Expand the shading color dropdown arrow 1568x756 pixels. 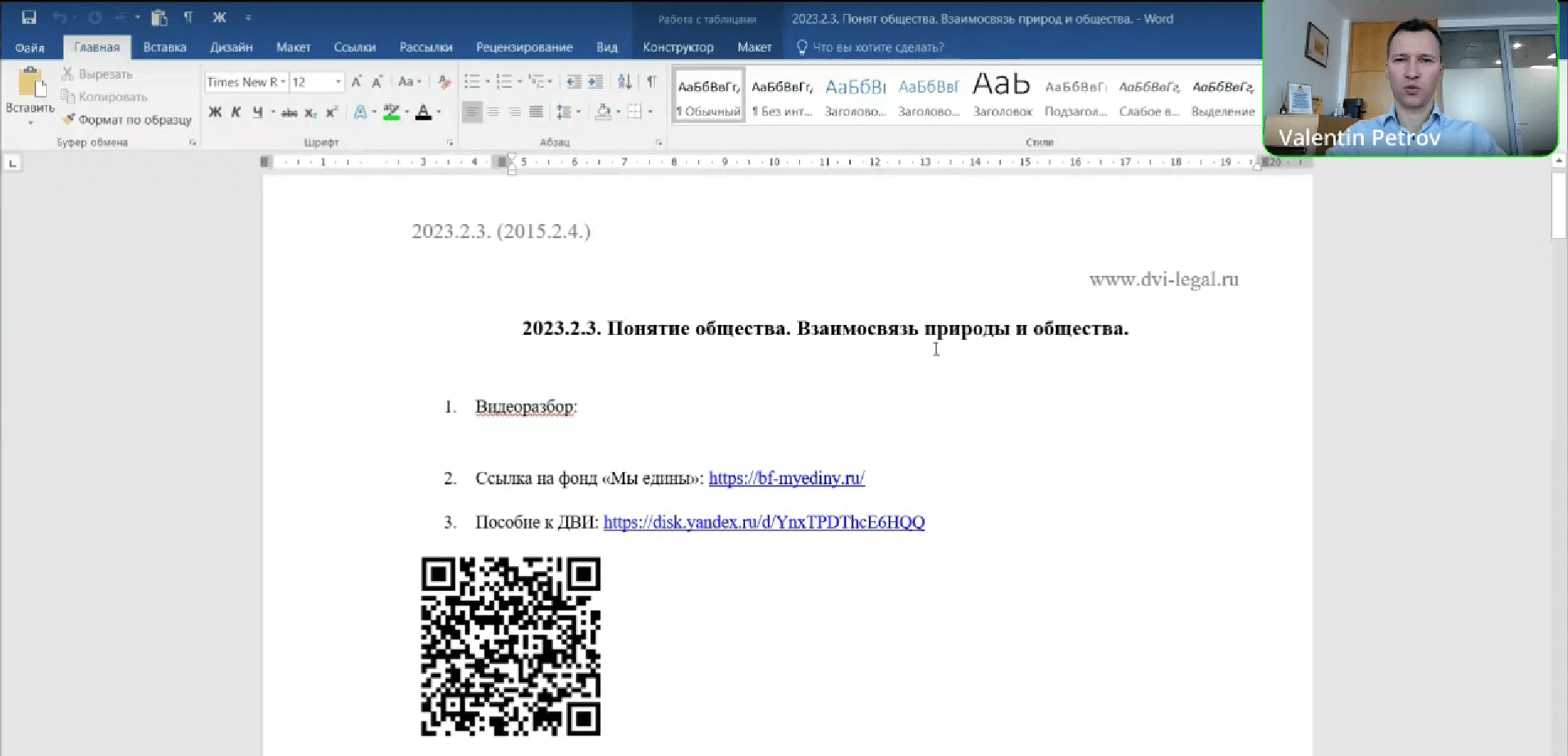pos(618,112)
